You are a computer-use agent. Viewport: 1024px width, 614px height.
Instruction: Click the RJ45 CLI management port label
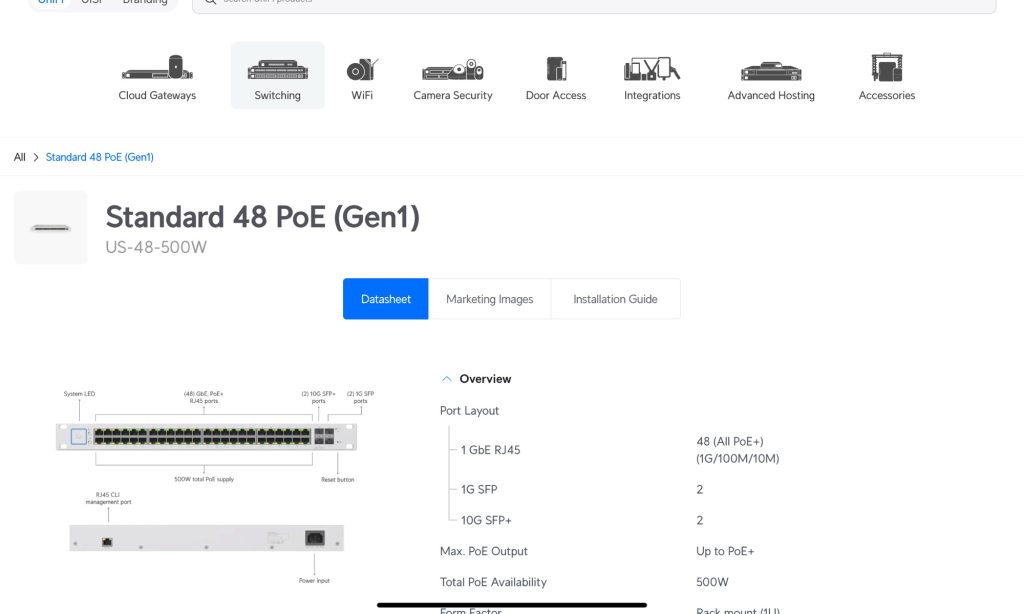click(x=108, y=498)
